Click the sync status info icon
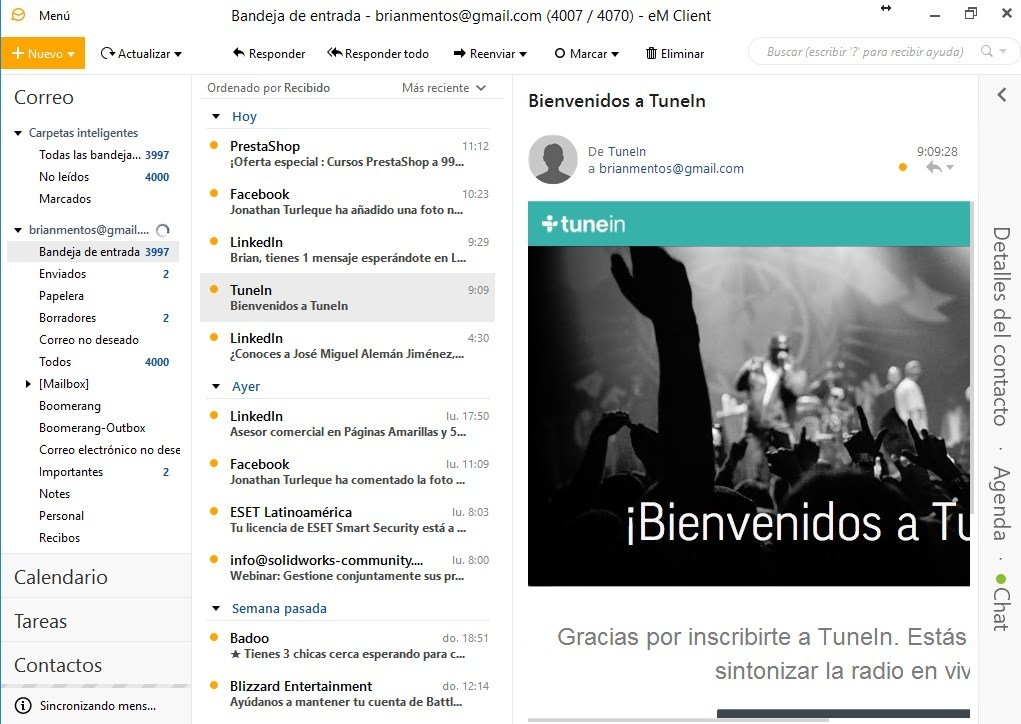 [23, 706]
